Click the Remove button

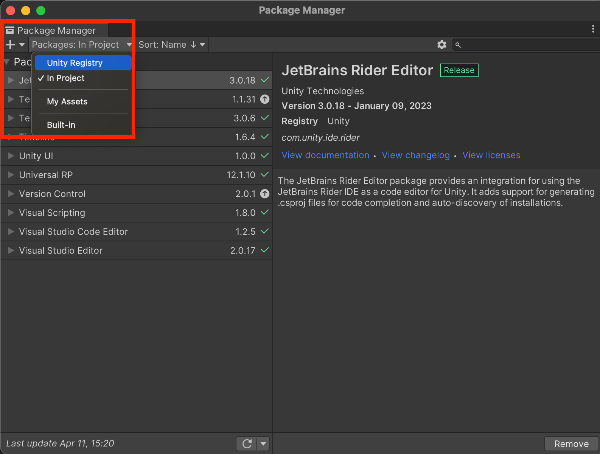pos(571,444)
